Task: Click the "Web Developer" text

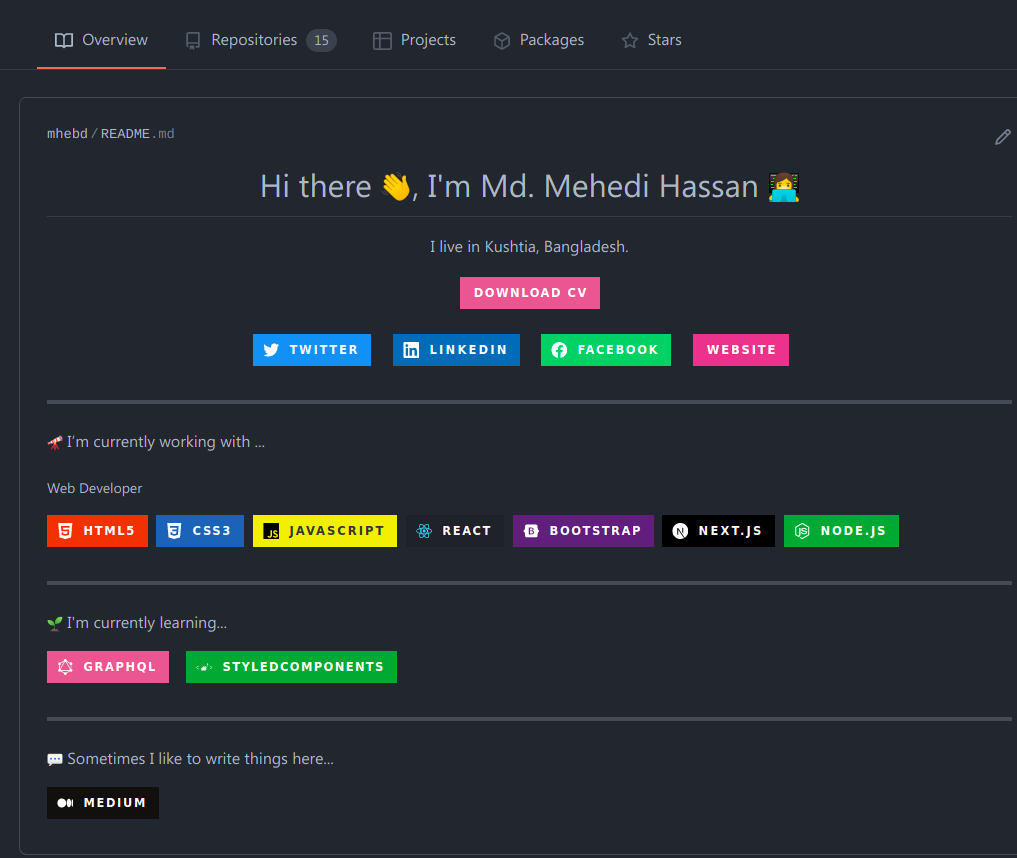Action: tap(95, 488)
